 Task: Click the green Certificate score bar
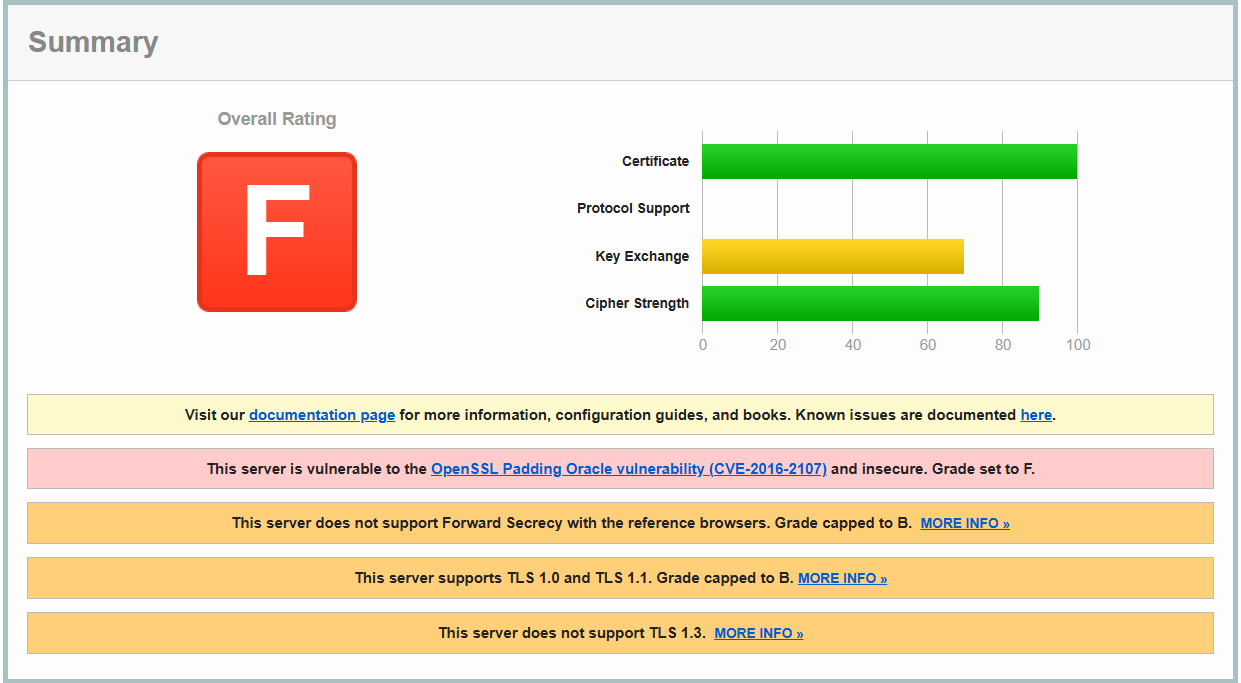pos(889,161)
